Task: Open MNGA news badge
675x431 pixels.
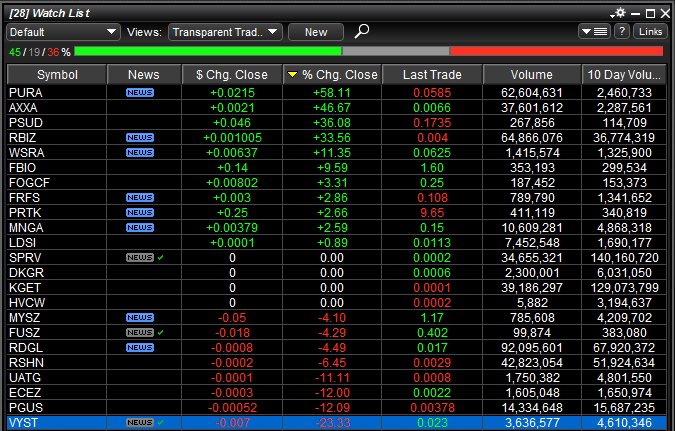Action: click(140, 227)
